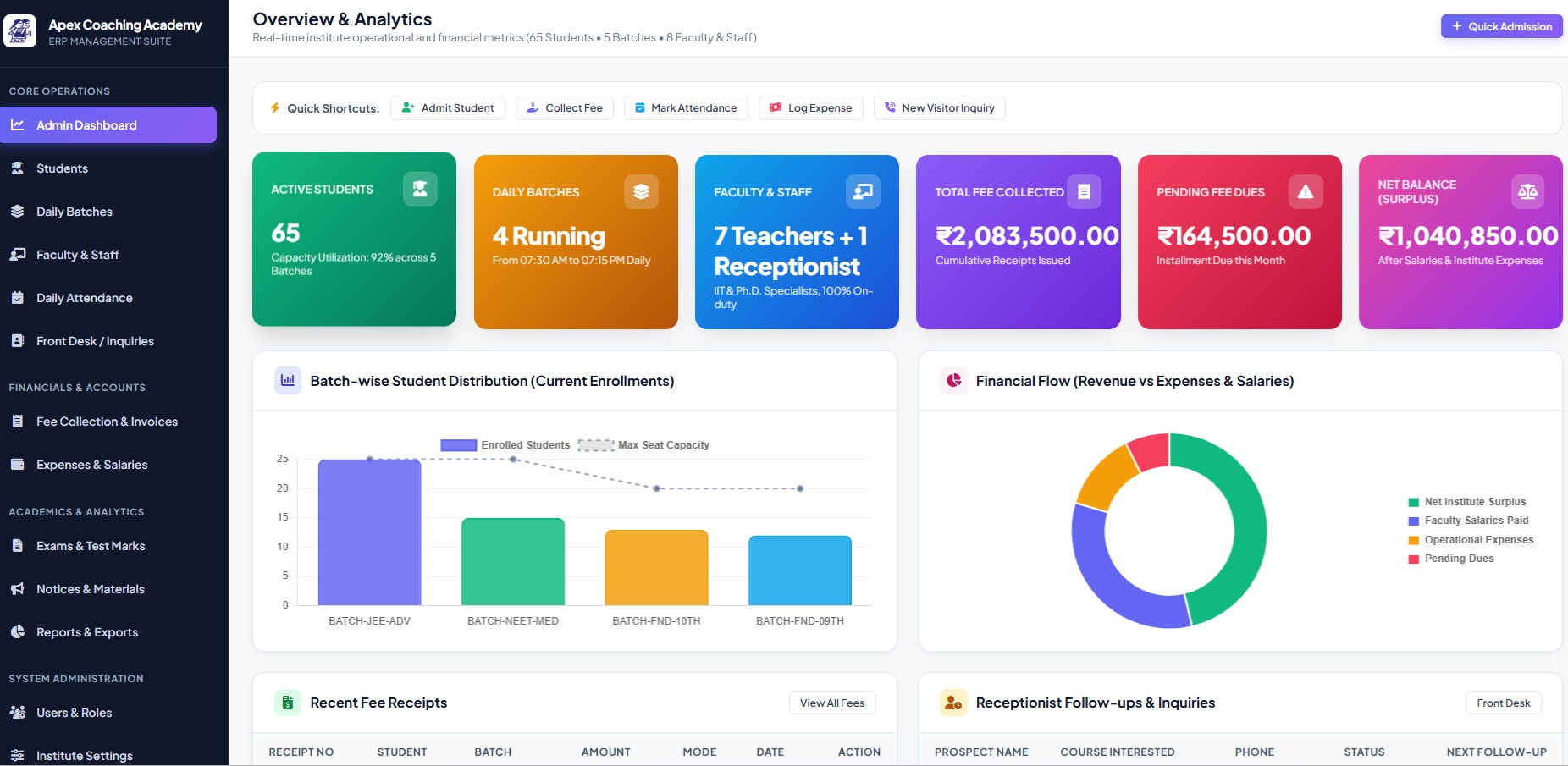Click the BATCH-JEE-ADV bar in chart
The image size is (1568, 766).
(370, 532)
